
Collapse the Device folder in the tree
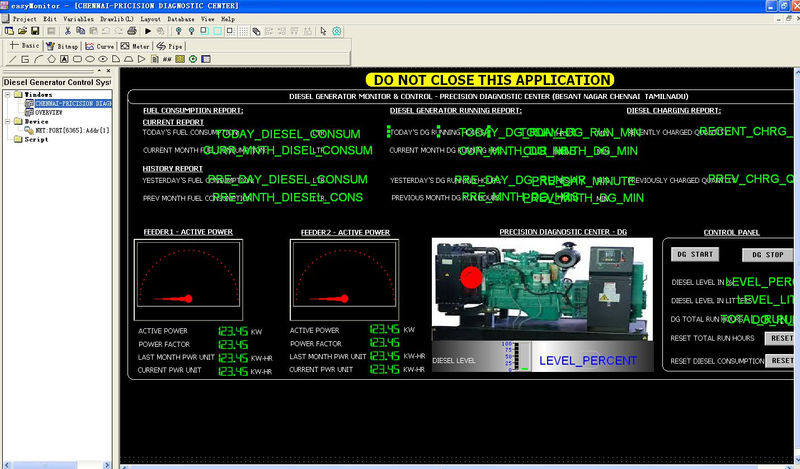pos(8,121)
